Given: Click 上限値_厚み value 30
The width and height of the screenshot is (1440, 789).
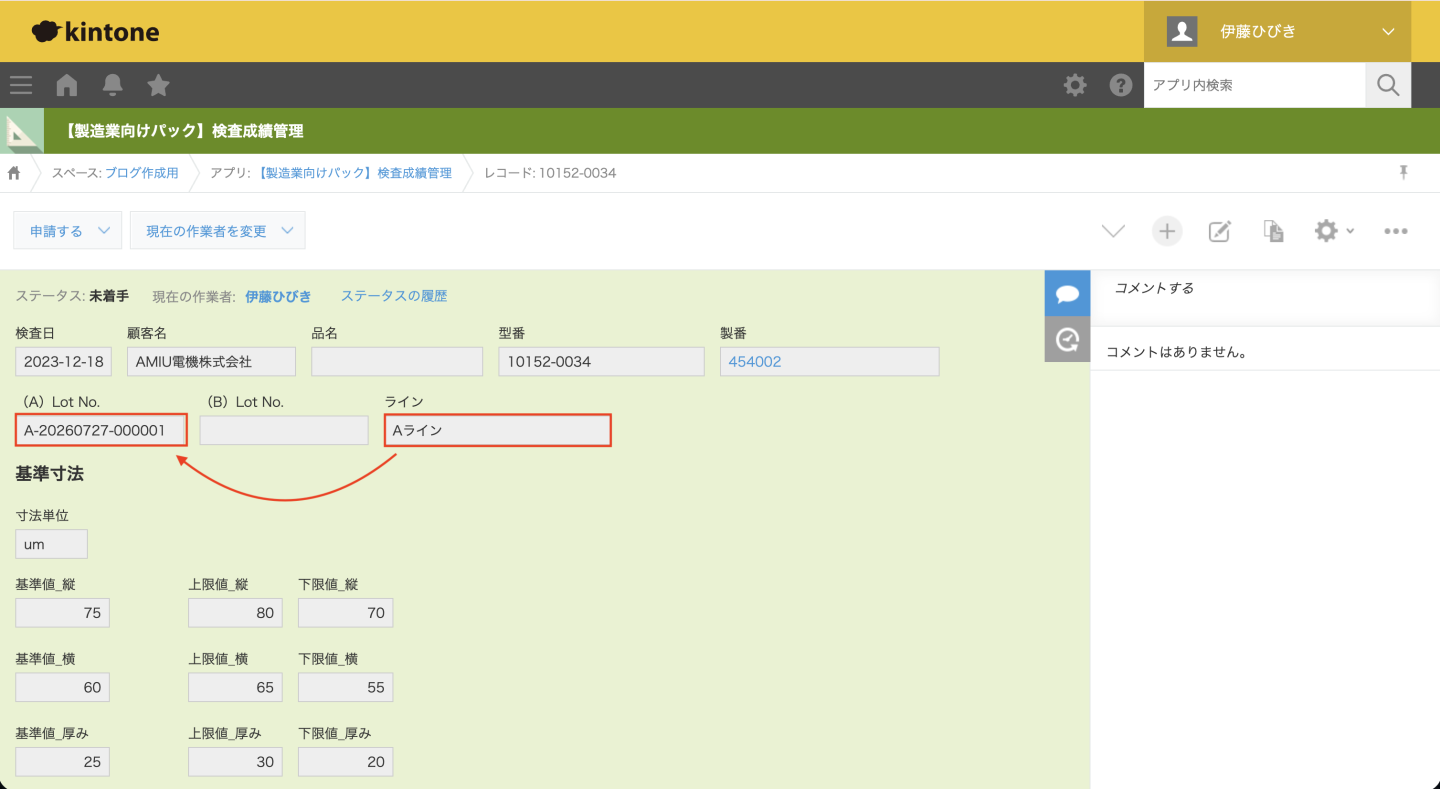Looking at the screenshot, I should point(236,762).
